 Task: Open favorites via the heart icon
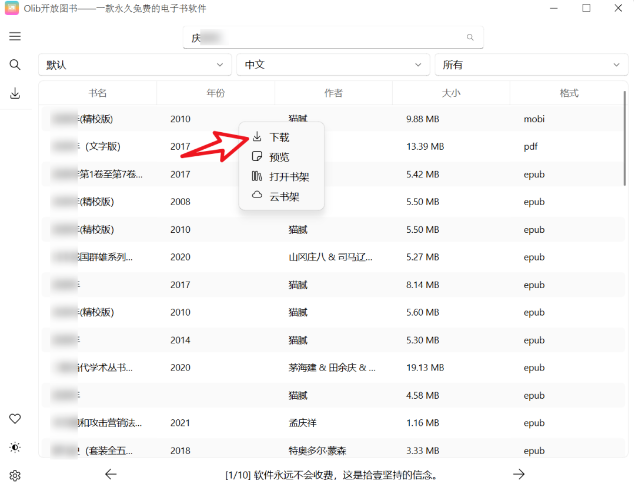15,418
